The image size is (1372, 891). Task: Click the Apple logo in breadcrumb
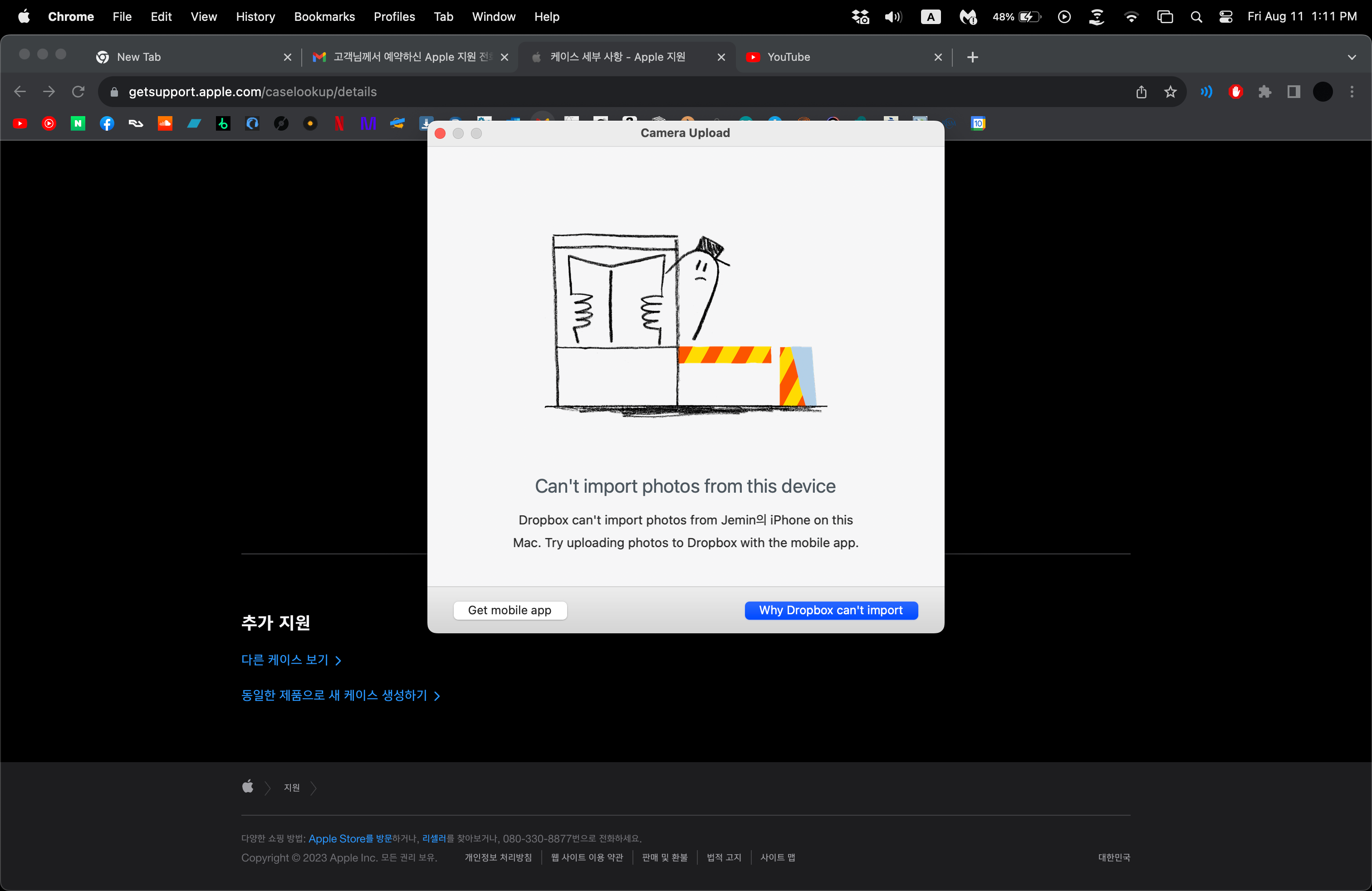pyautogui.click(x=248, y=787)
